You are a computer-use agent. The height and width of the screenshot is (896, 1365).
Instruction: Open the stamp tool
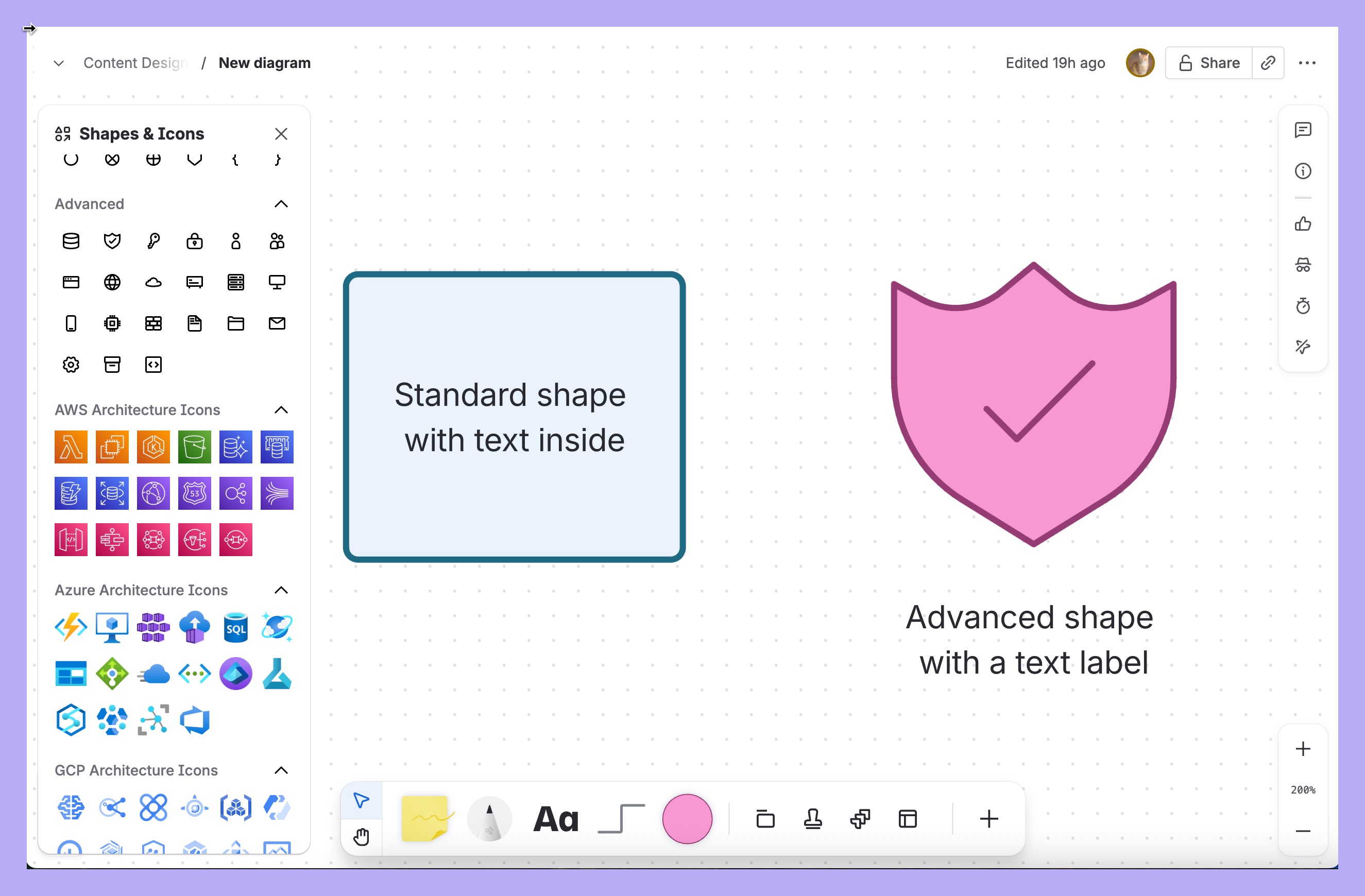[813, 819]
